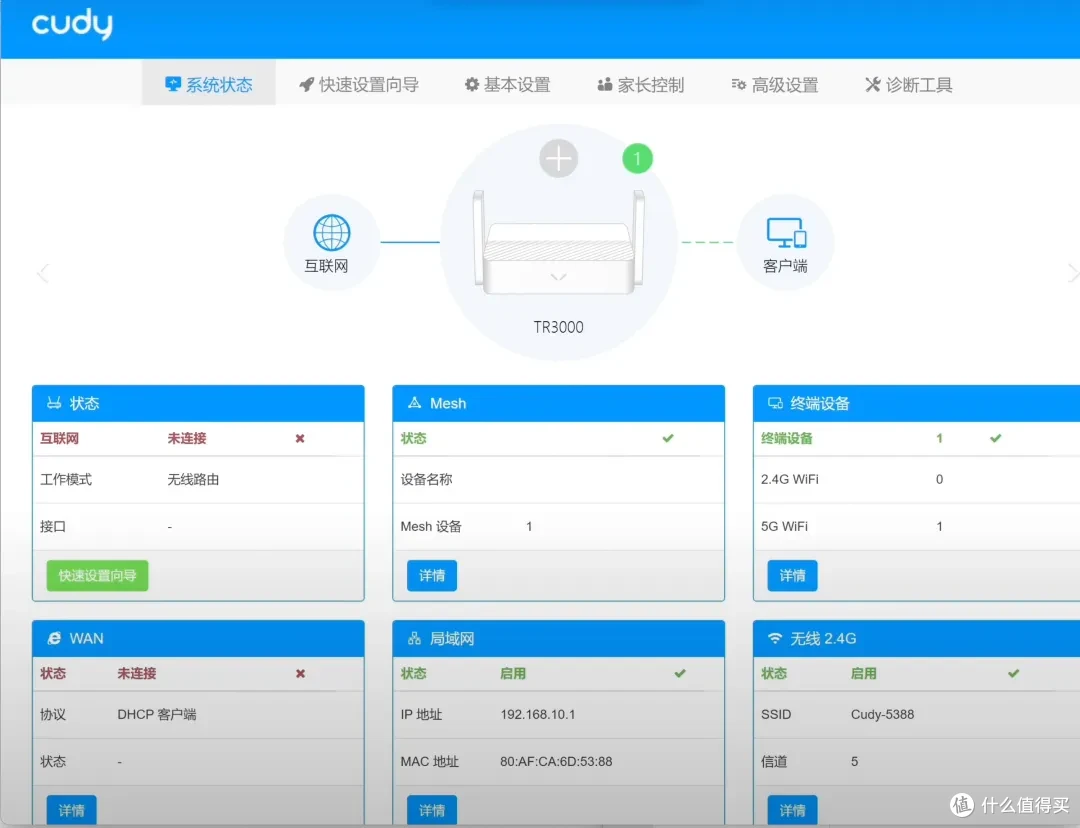Click the green 快速设置向导 button

[x=97, y=575]
